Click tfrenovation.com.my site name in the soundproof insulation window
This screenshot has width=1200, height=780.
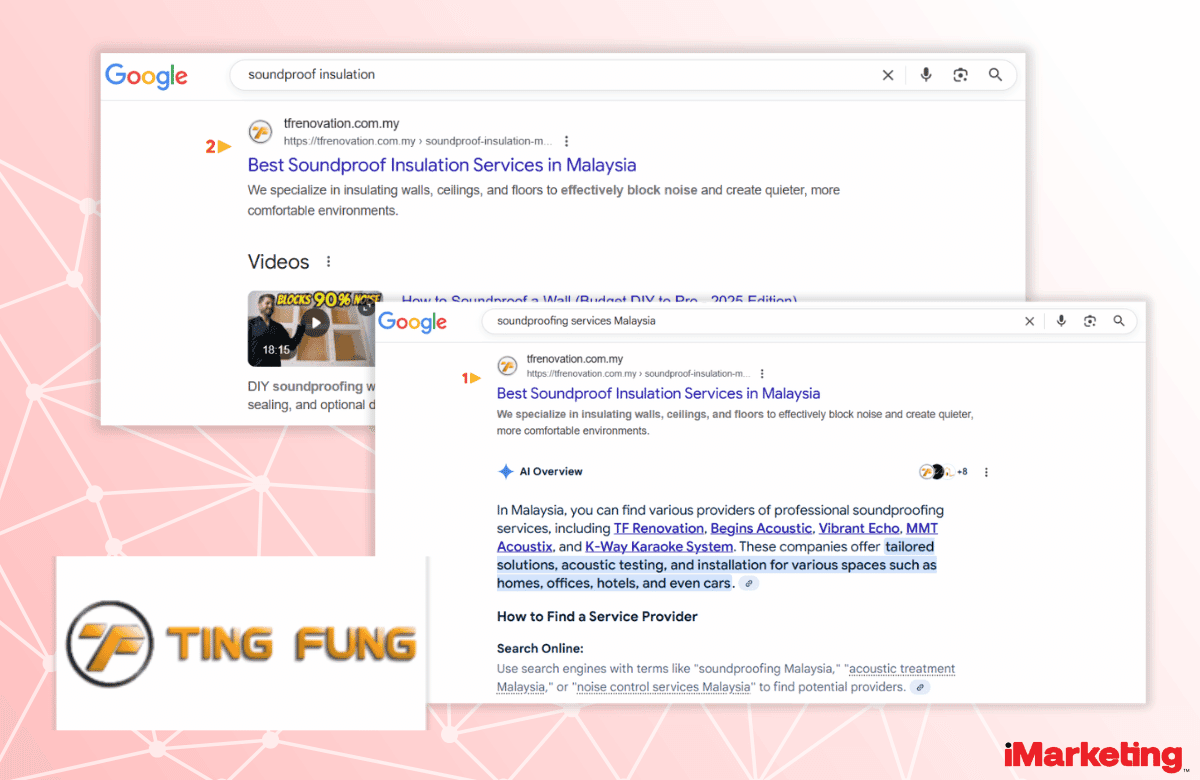pyautogui.click(x=341, y=124)
